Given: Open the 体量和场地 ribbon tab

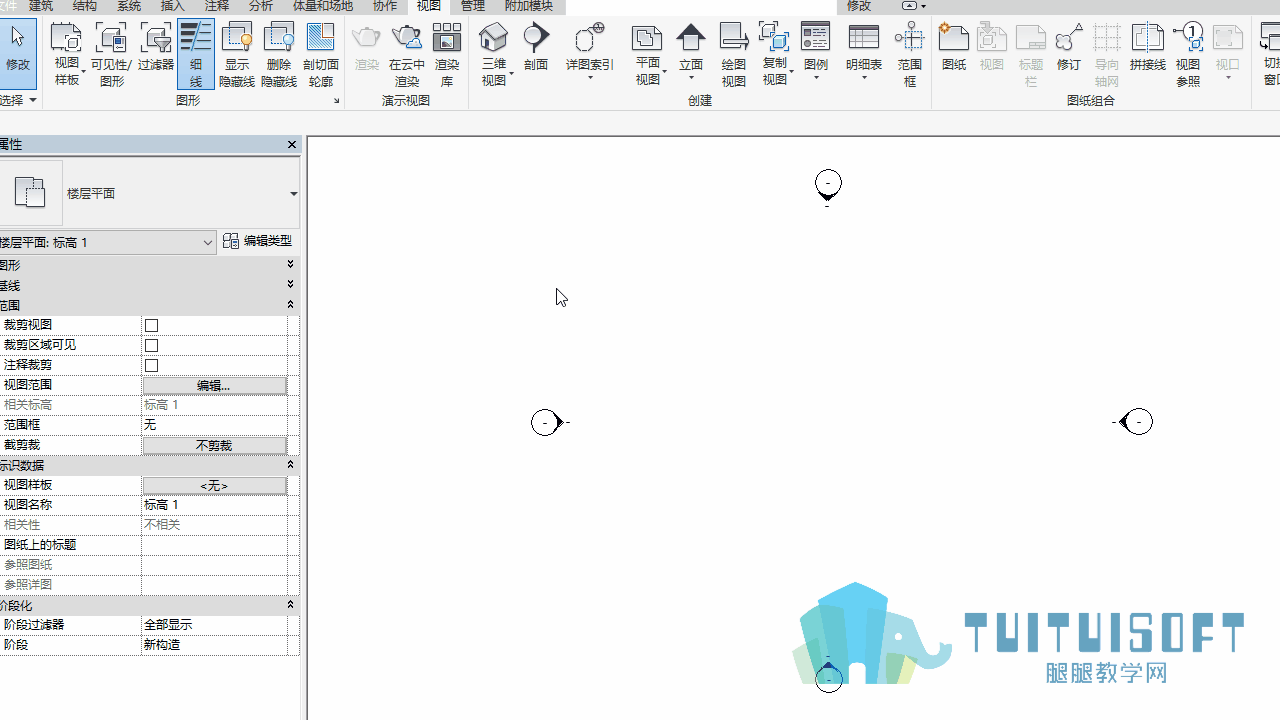Looking at the screenshot, I should 322,6.
